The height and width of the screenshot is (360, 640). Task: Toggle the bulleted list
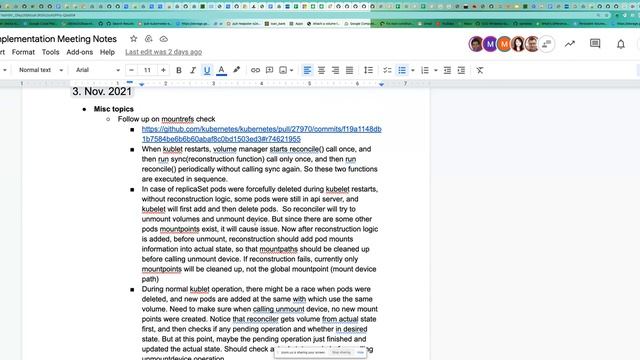click(x=402, y=70)
